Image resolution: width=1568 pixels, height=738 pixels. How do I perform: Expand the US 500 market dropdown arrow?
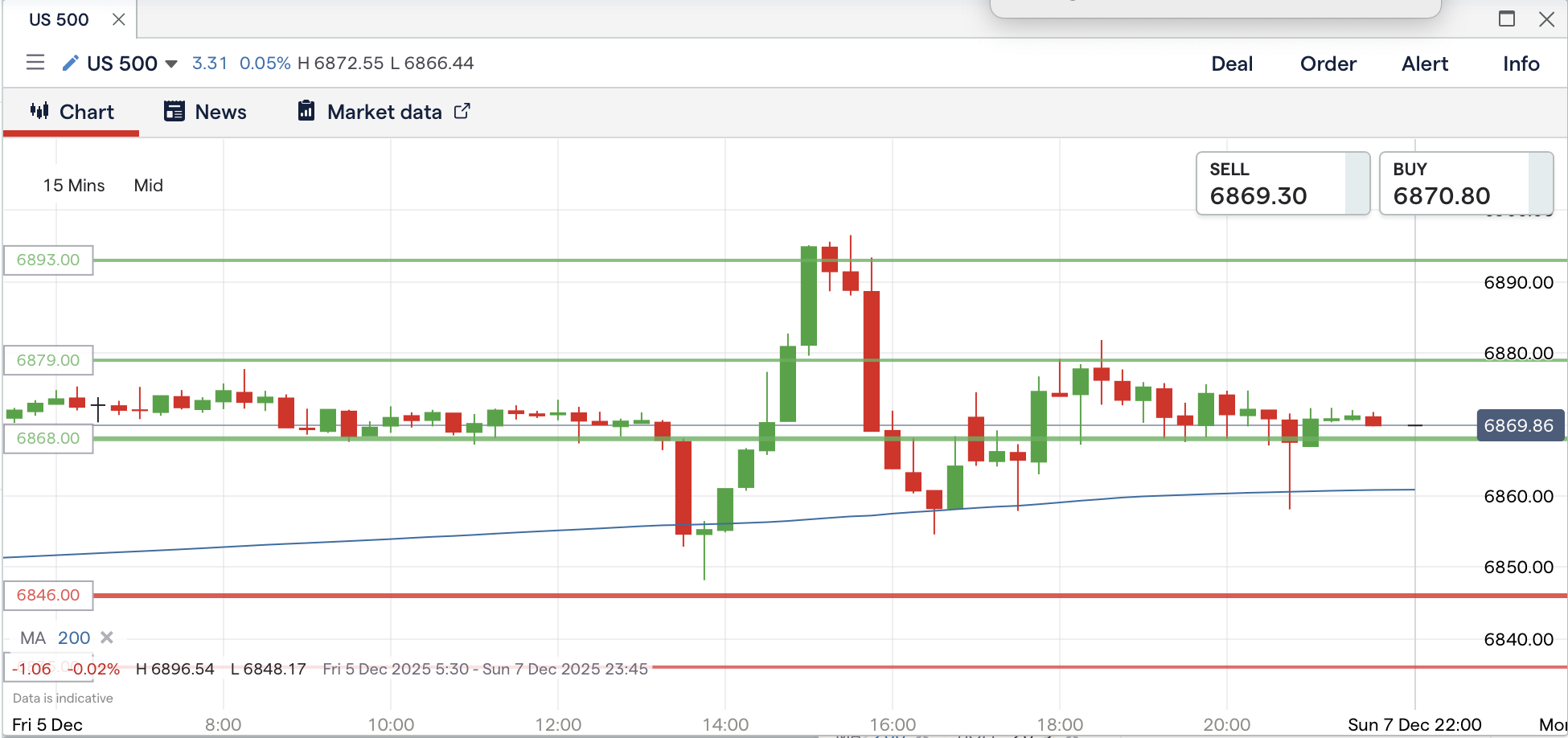(171, 64)
